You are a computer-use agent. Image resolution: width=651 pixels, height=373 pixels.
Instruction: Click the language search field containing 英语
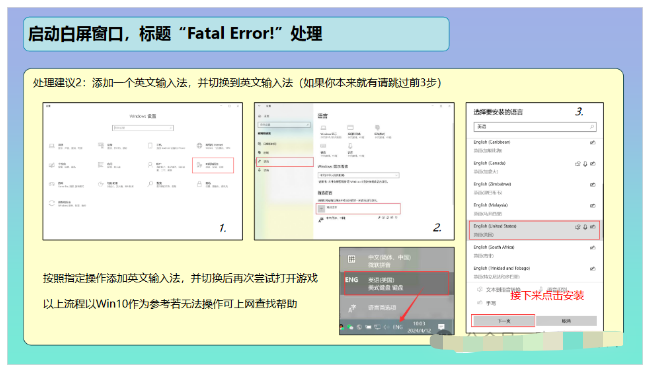(535, 127)
